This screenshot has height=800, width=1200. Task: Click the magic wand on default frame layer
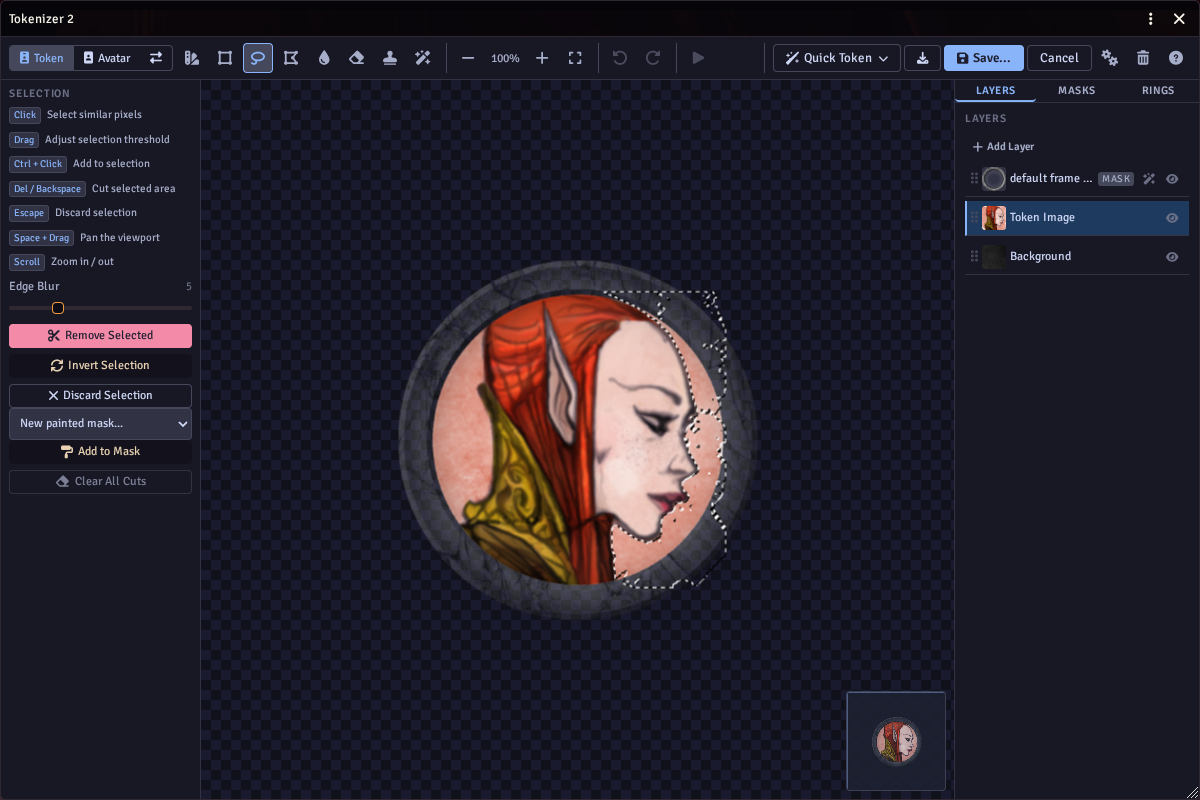1149,179
